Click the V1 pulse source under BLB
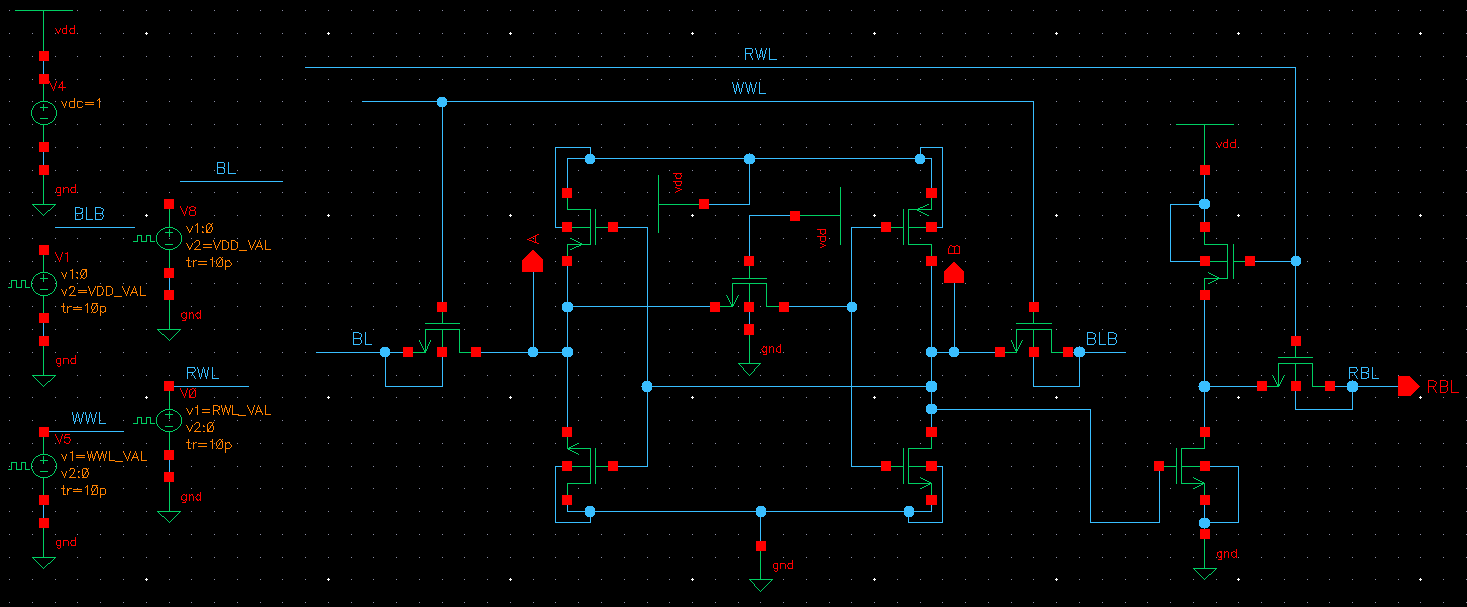 tap(44, 284)
